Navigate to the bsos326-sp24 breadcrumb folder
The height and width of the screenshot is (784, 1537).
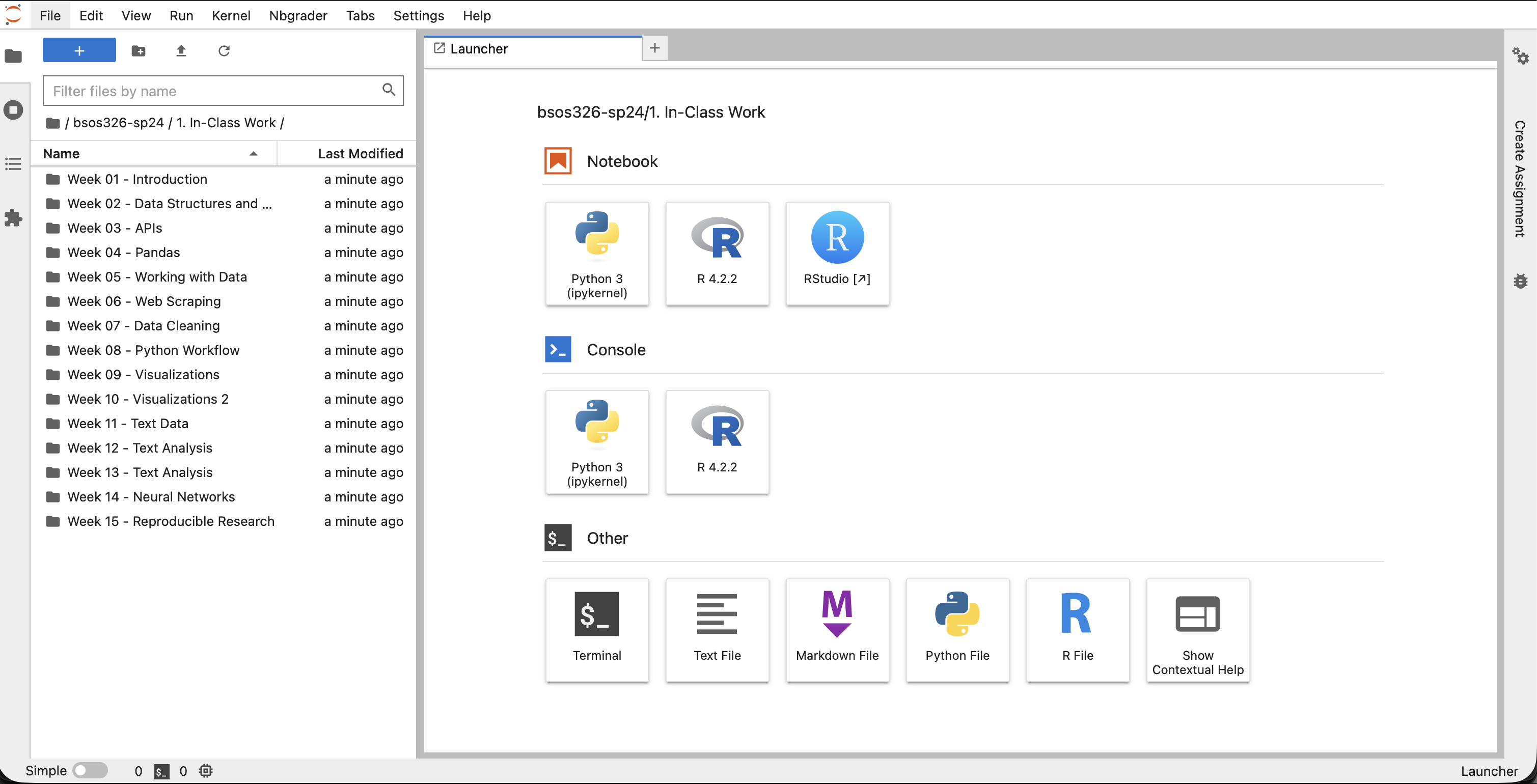pyautogui.click(x=118, y=123)
